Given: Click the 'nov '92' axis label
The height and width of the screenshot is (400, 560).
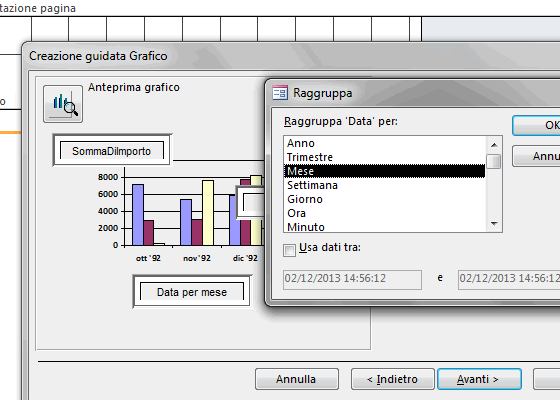Looking at the screenshot, I should (x=197, y=258).
